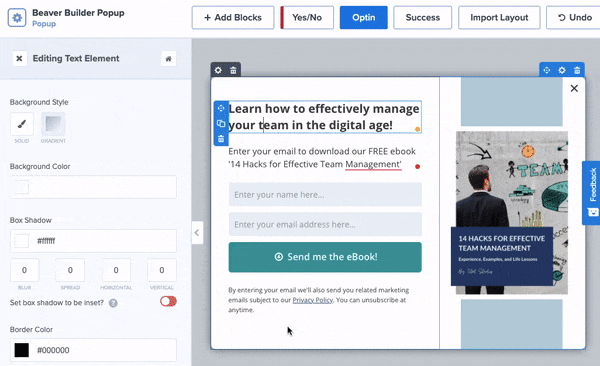Click the Box Shadow color swatch
Viewport: 600px width, 366px height.
click(x=22, y=241)
